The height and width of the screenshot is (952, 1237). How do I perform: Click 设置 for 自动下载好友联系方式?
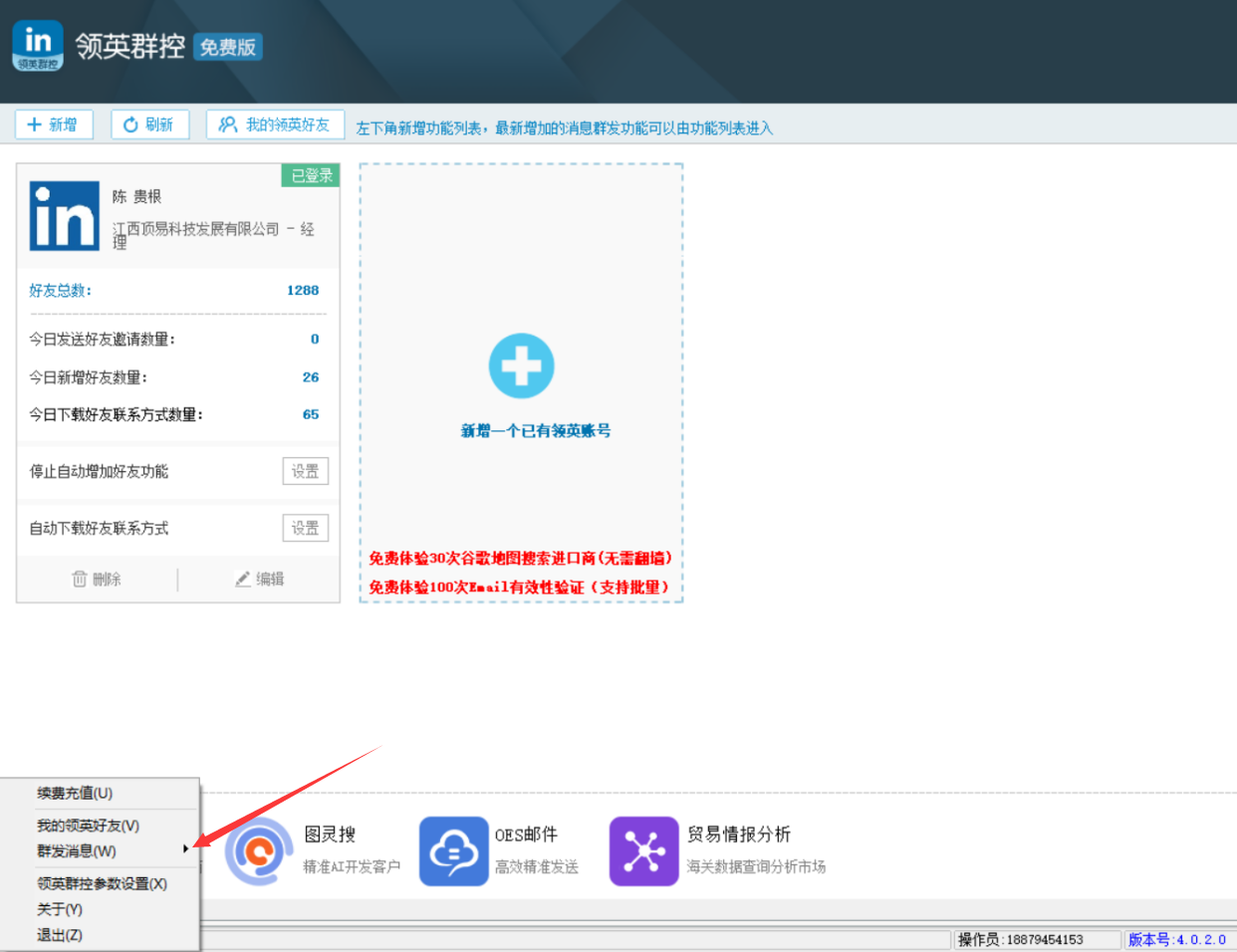point(305,528)
